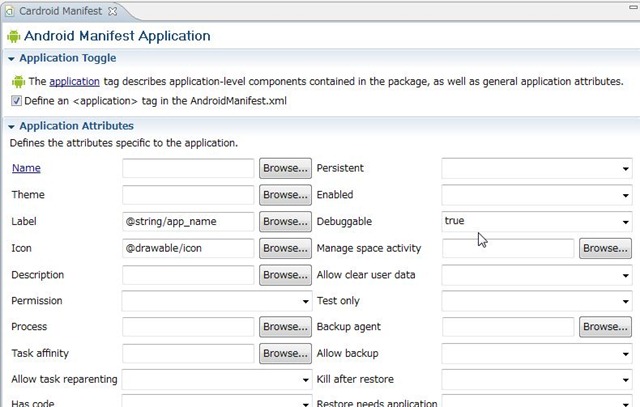Screen dimensions: 640x407
Task: Focus the Manage space activity field
Action: tap(507, 248)
